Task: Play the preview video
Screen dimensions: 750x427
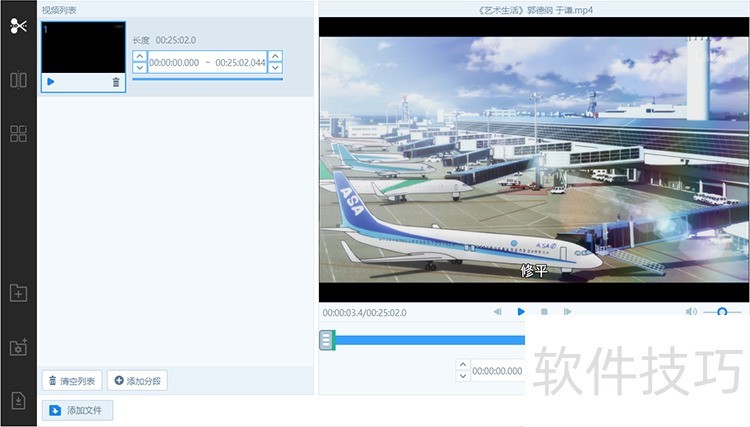Action: (521, 312)
